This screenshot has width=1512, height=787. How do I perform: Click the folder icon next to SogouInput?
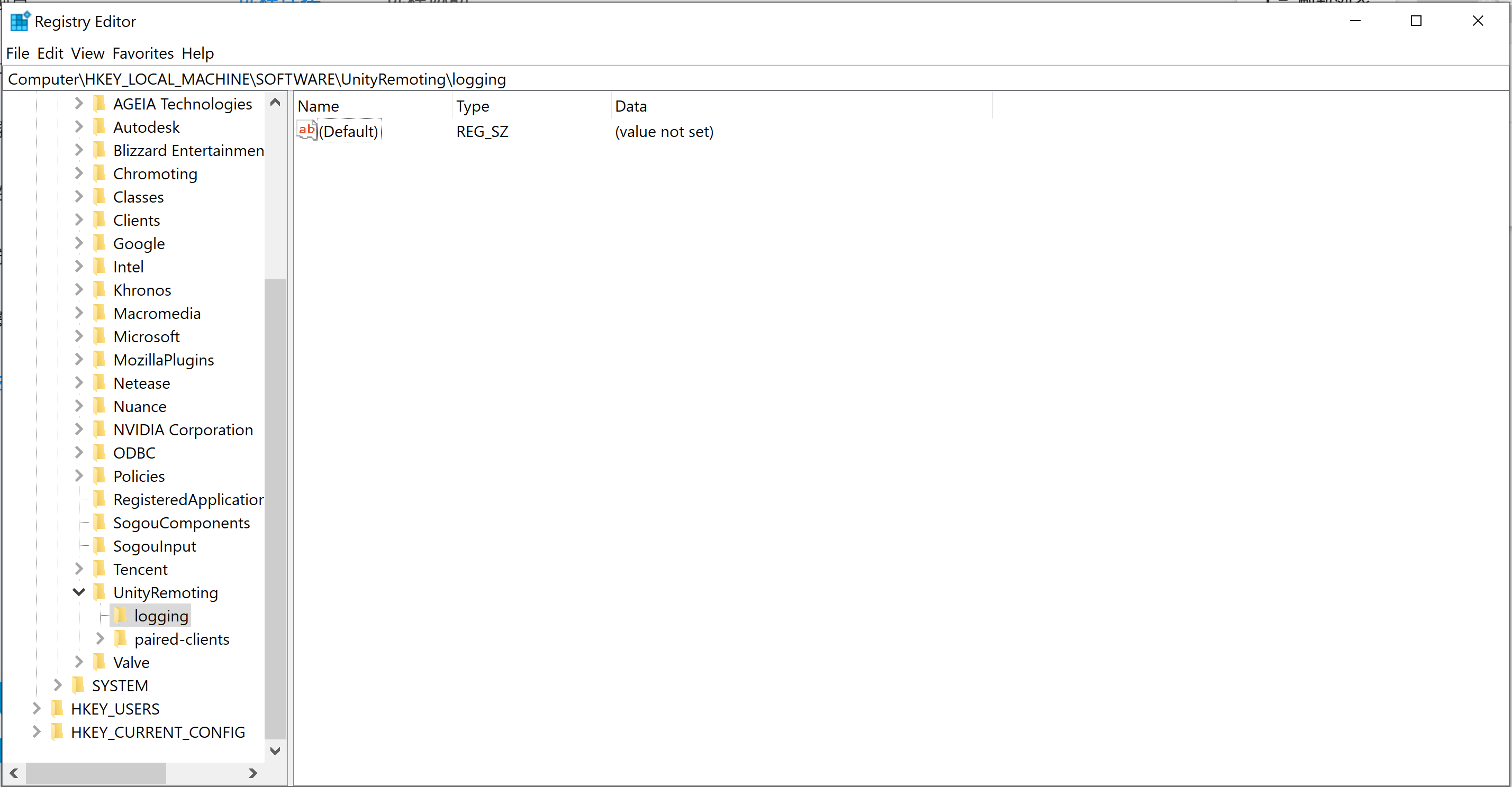99,545
